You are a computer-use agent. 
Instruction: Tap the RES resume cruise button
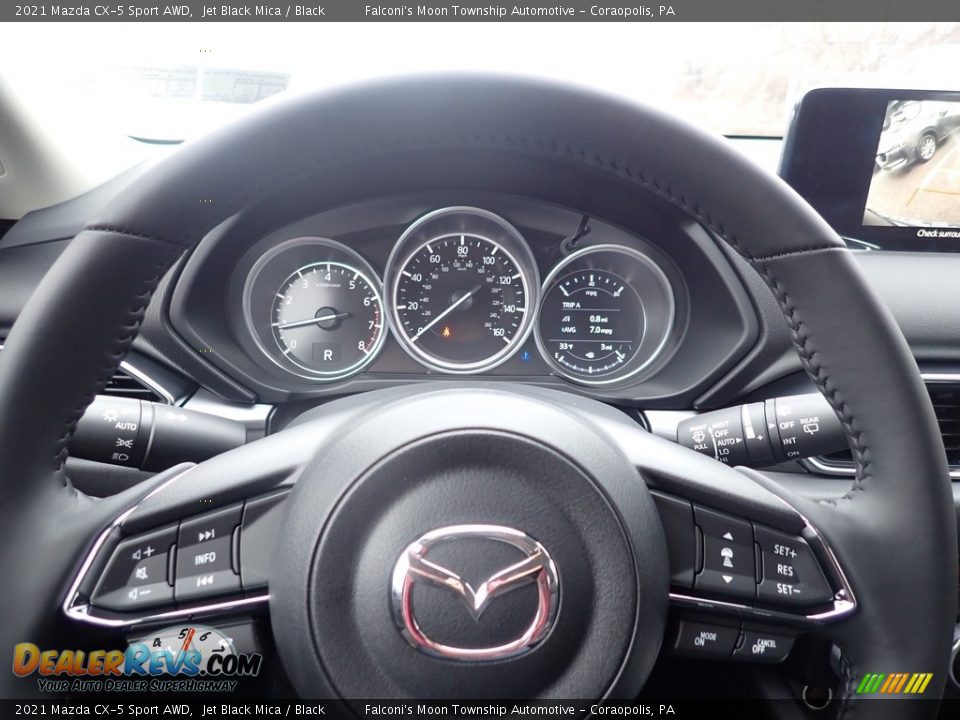(x=785, y=570)
